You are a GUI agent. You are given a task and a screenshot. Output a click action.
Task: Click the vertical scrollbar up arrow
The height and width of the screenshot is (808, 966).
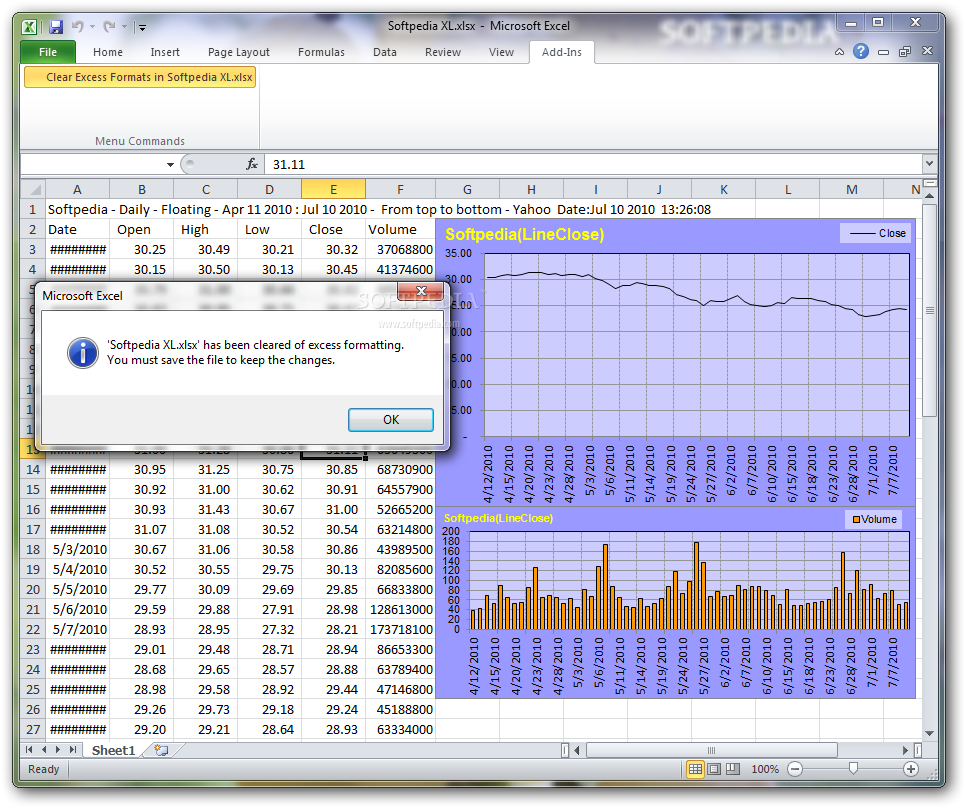pos(930,195)
